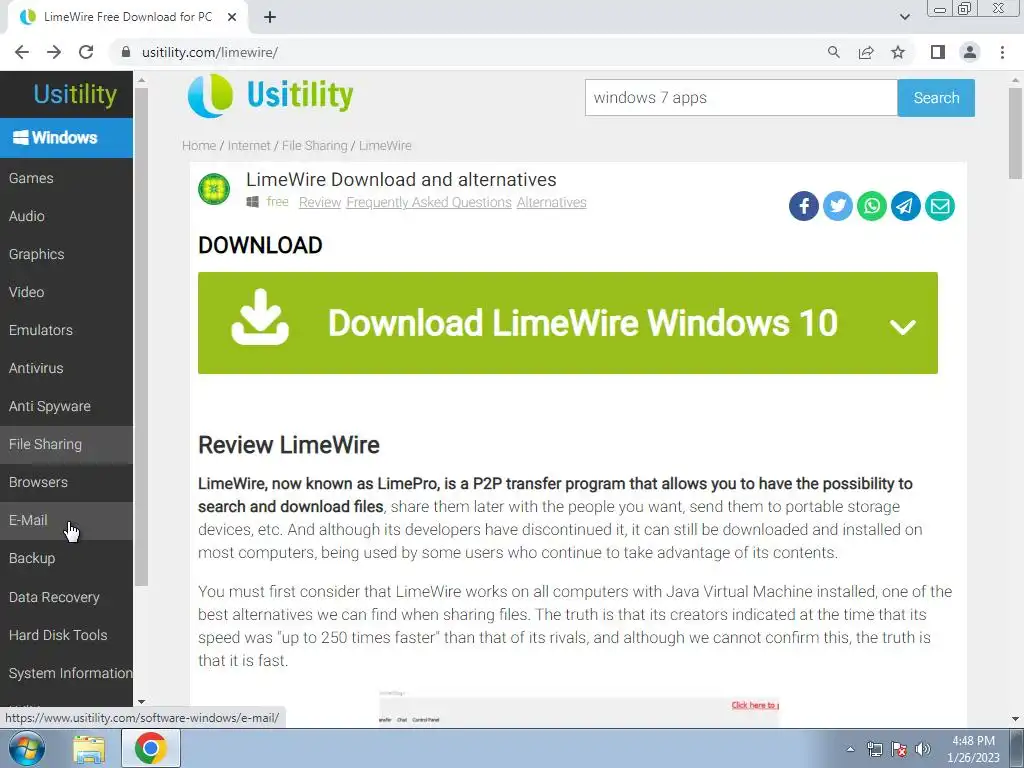Jump to Review link
1024x768 pixels.
tap(319, 202)
